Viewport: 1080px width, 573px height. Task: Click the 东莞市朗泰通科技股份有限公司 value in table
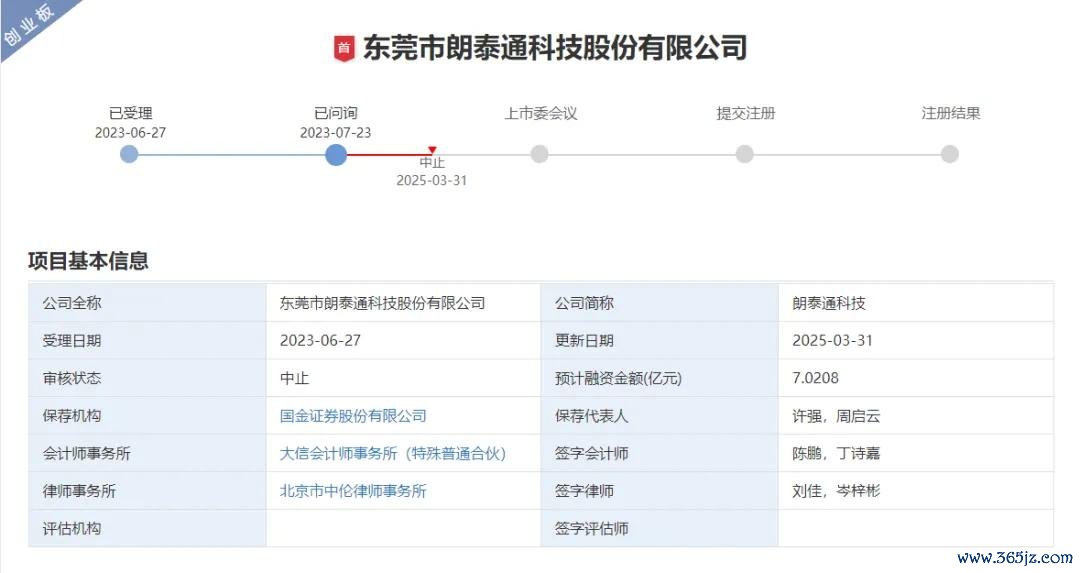coord(382,303)
